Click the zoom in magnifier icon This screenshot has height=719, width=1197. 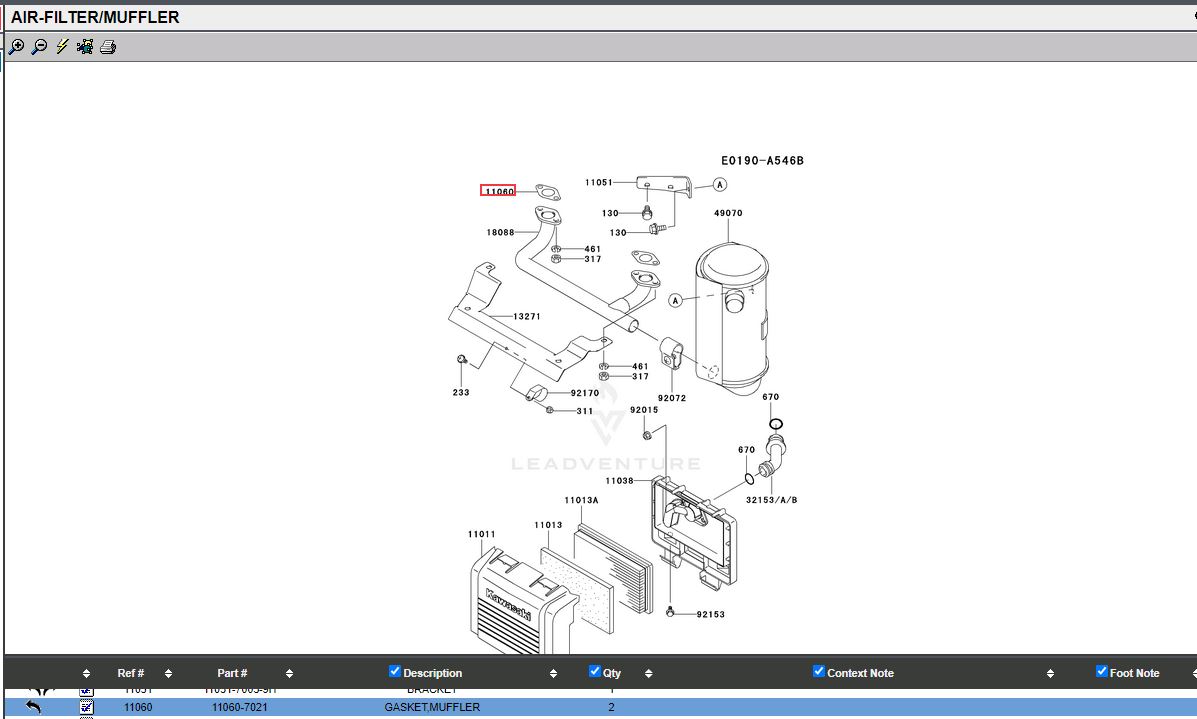tap(16, 47)
